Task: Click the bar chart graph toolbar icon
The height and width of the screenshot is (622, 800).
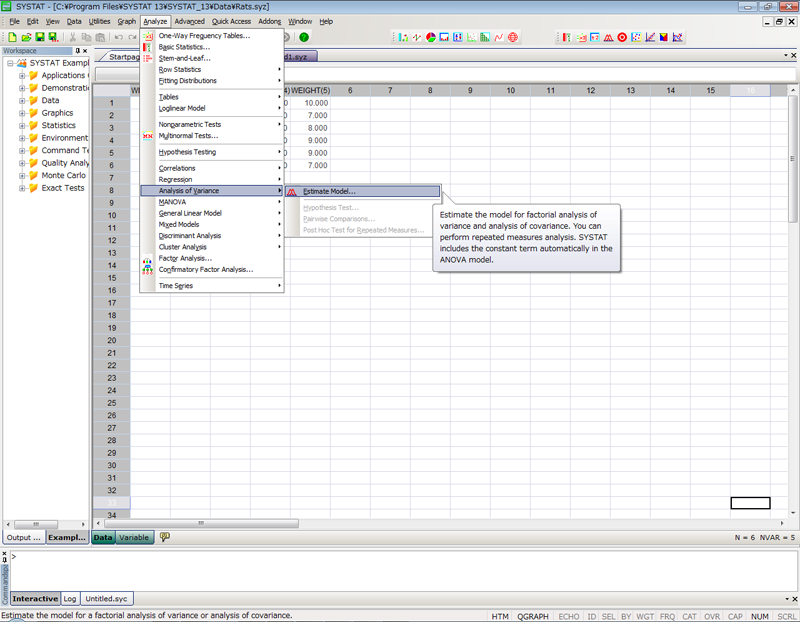Action: [x=403, y=37]
